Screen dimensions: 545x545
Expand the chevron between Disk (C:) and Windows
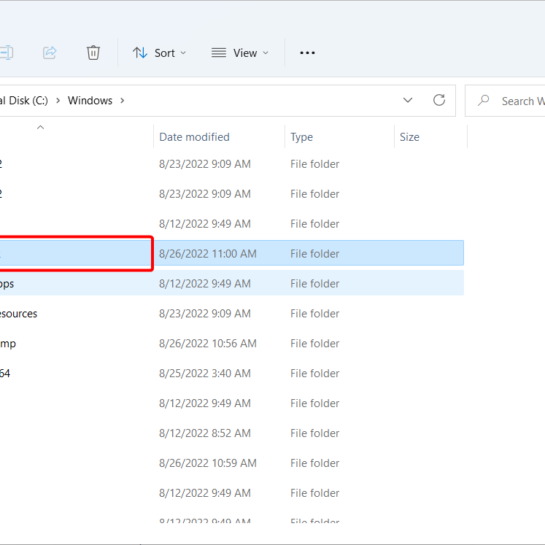pos(58,101)
